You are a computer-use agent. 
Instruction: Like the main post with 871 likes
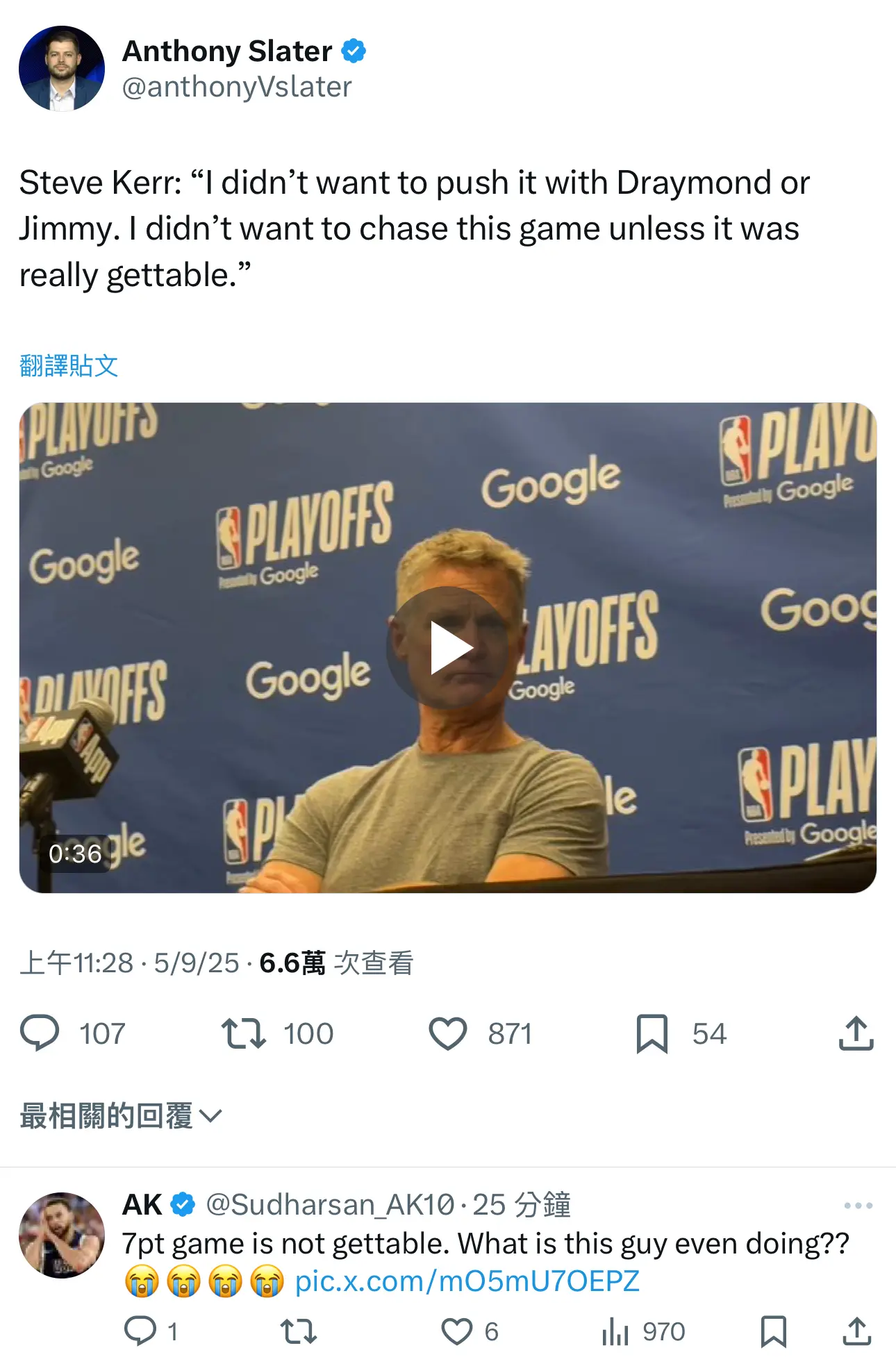coord(448,1033)
